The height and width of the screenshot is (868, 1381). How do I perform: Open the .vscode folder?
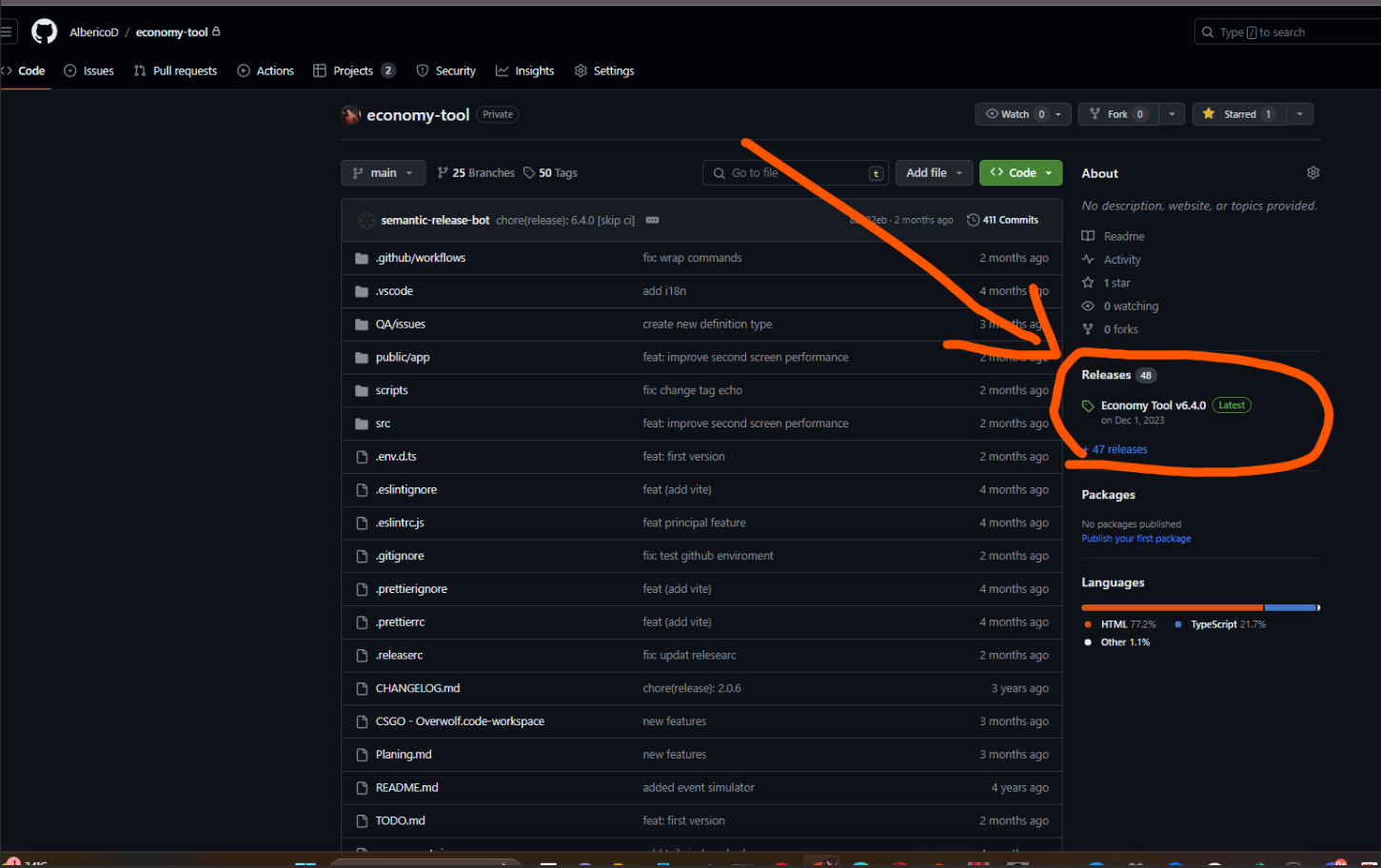click(x=394, y=291)
